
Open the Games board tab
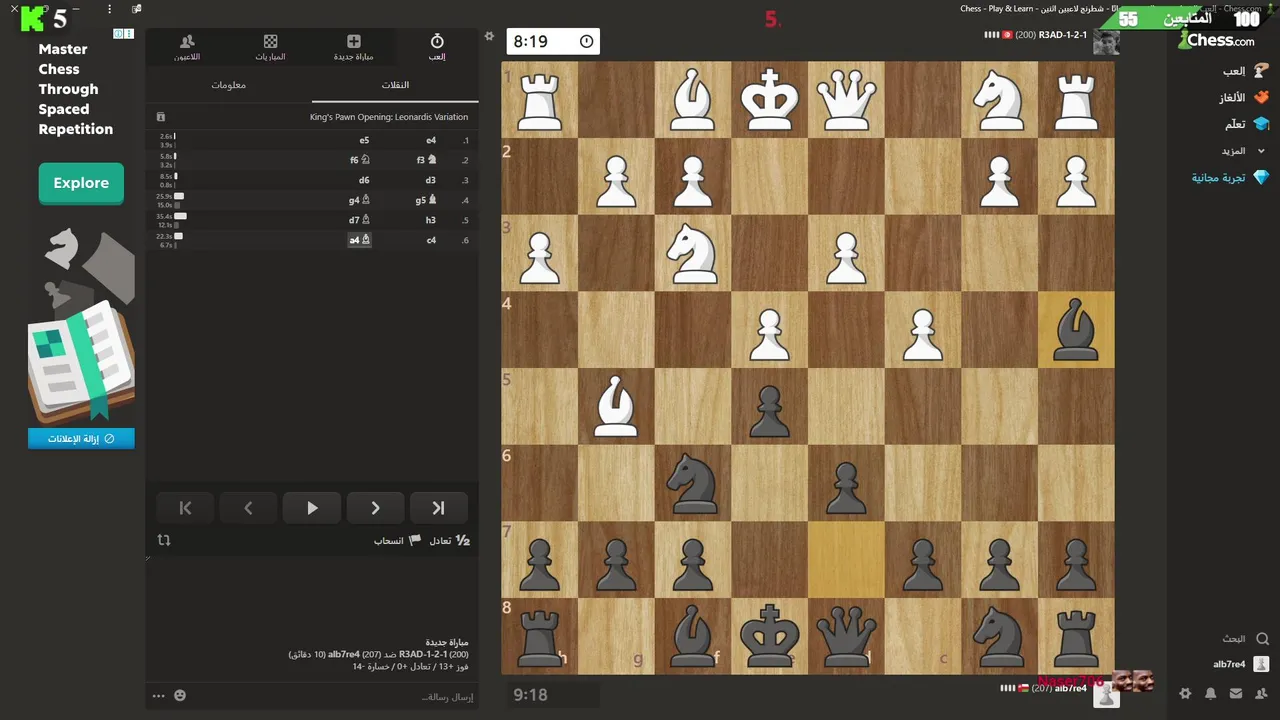click(270, 46)
